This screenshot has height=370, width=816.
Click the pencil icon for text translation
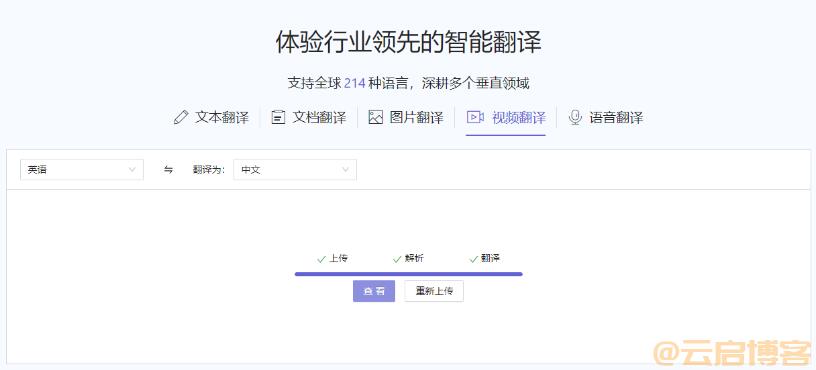(x=181, y=117)
